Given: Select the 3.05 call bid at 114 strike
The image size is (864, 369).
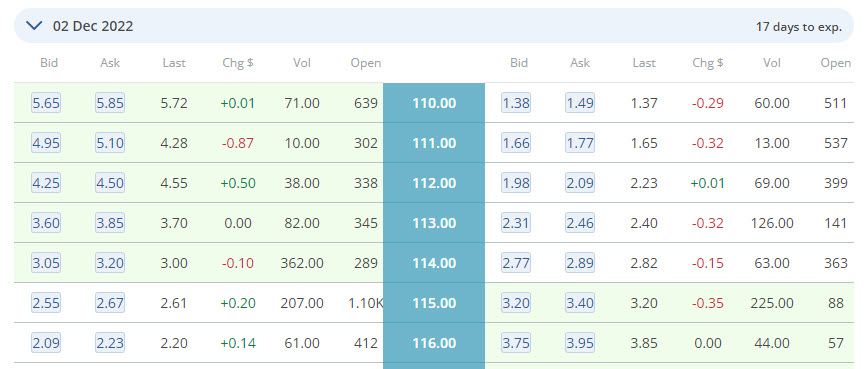Looking at the screenshot, I should coord(46,263).
